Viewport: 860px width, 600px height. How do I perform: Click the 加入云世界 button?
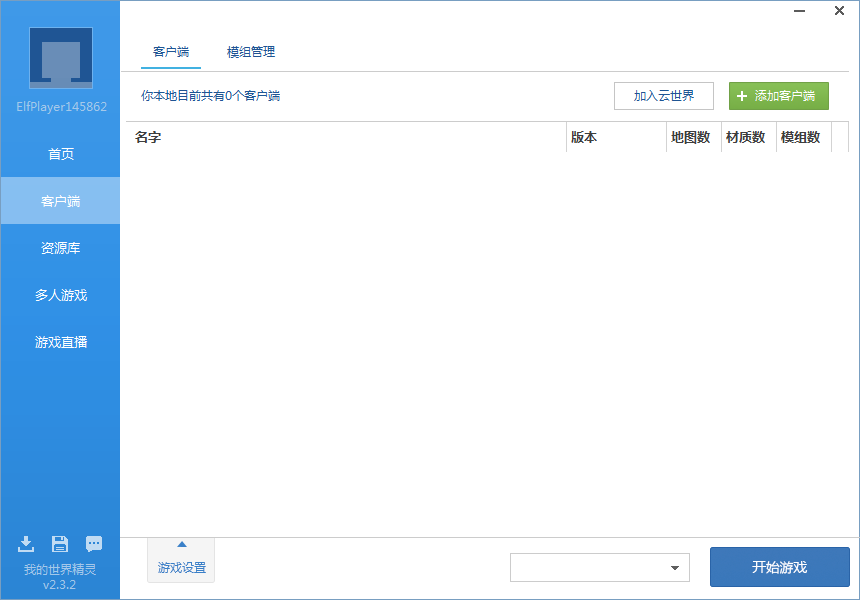[663, 96]
